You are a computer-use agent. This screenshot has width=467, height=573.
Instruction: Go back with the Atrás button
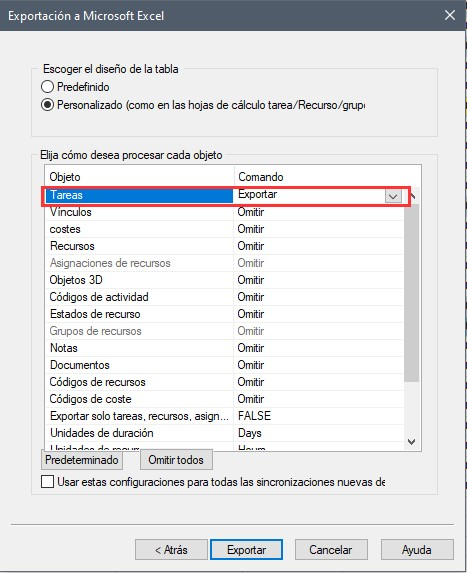tap(171, 550)
